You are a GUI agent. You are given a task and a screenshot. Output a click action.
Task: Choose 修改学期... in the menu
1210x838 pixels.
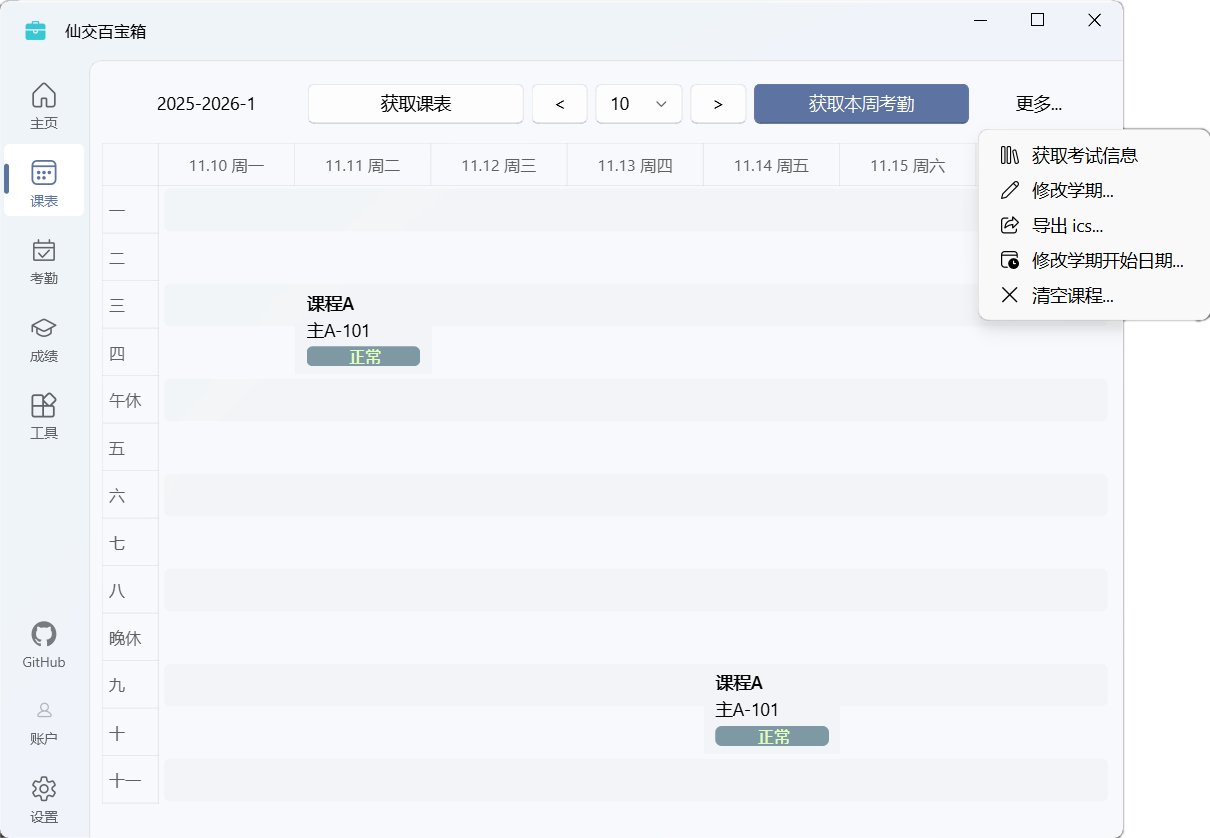(x=1072, y=191)
